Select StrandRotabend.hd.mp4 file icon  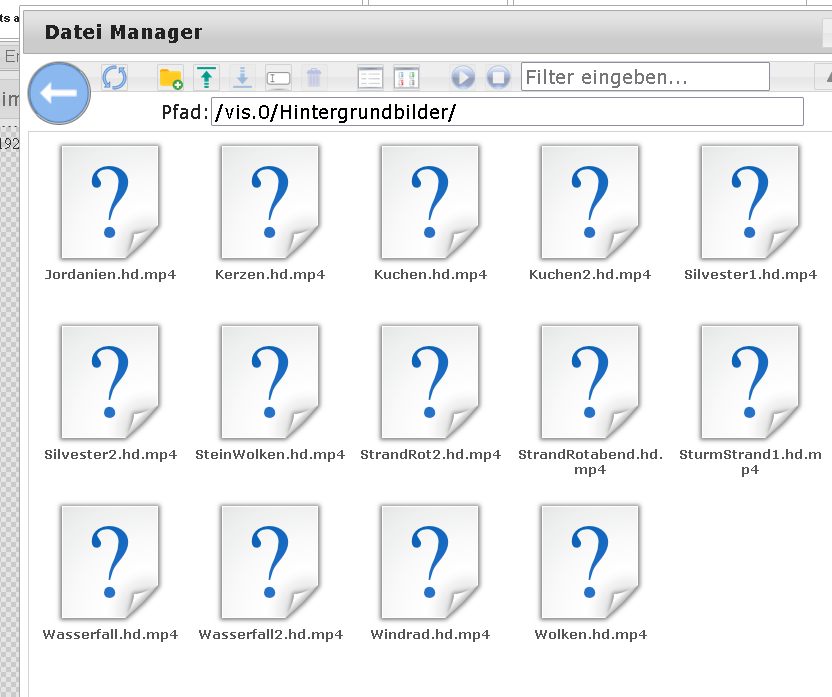tap(590, 382)
